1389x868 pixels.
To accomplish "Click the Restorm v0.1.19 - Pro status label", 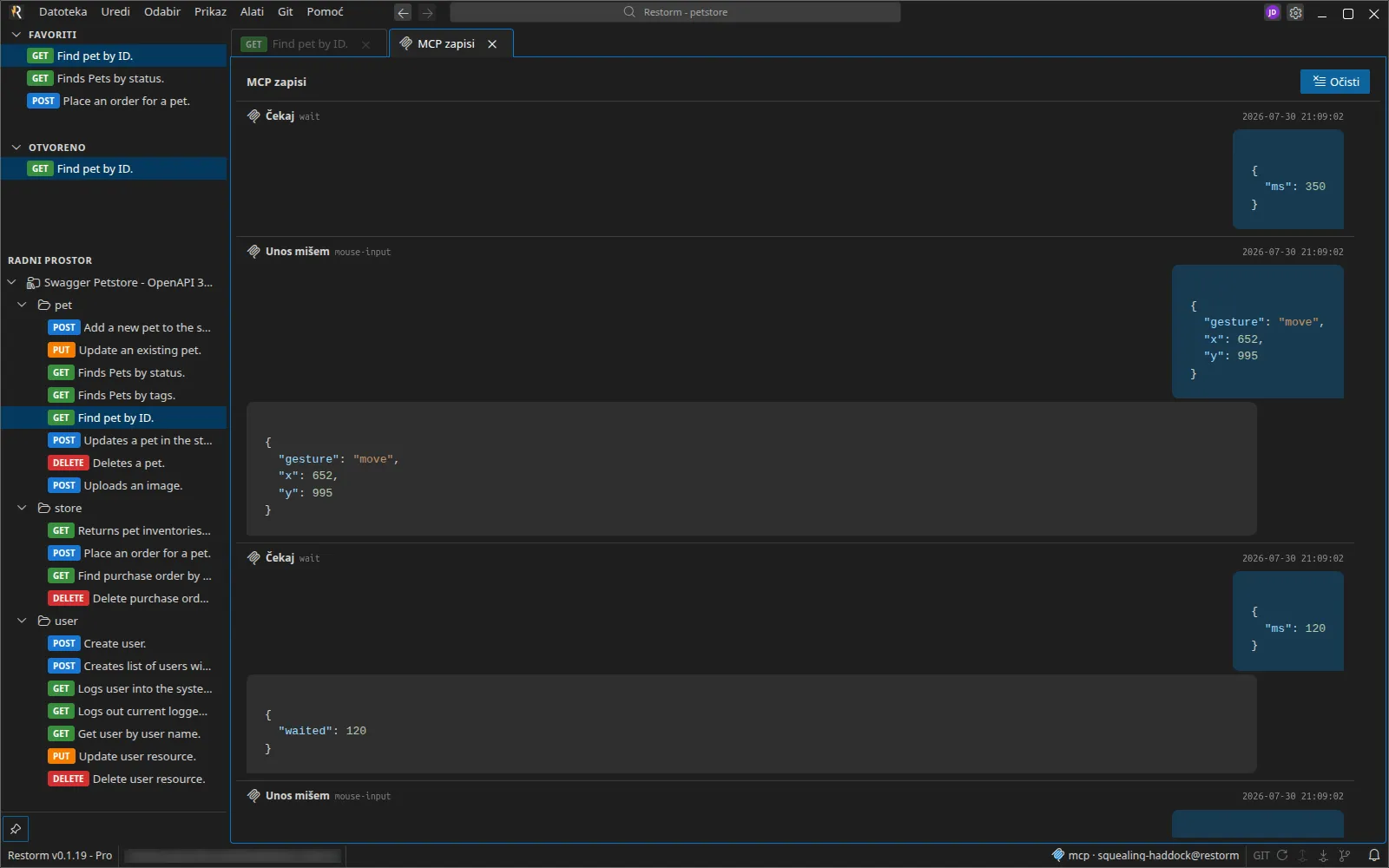I will click(60, 855).
